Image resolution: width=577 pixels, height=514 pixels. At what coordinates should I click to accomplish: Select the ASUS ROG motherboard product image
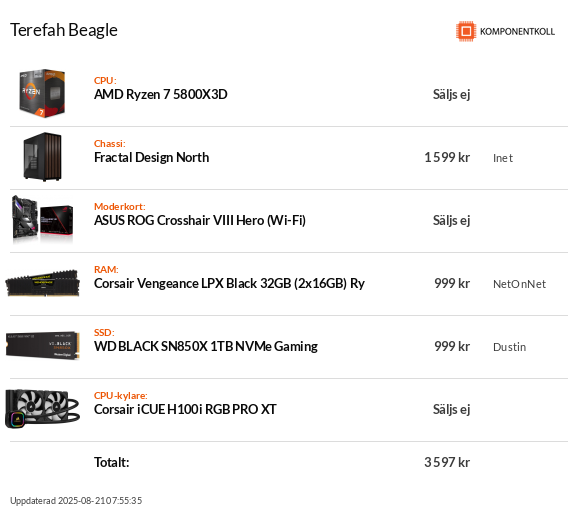42,219
